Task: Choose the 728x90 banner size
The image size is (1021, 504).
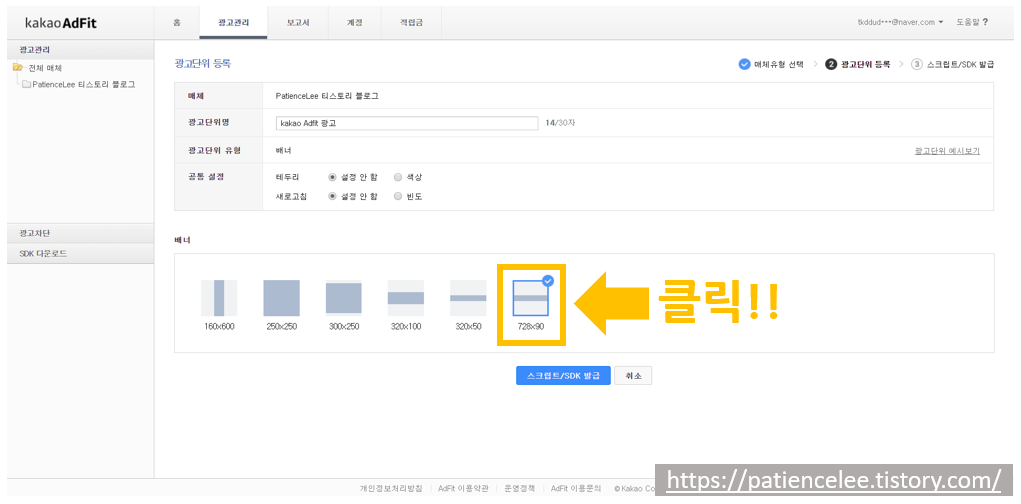Action: click(531, 305)
